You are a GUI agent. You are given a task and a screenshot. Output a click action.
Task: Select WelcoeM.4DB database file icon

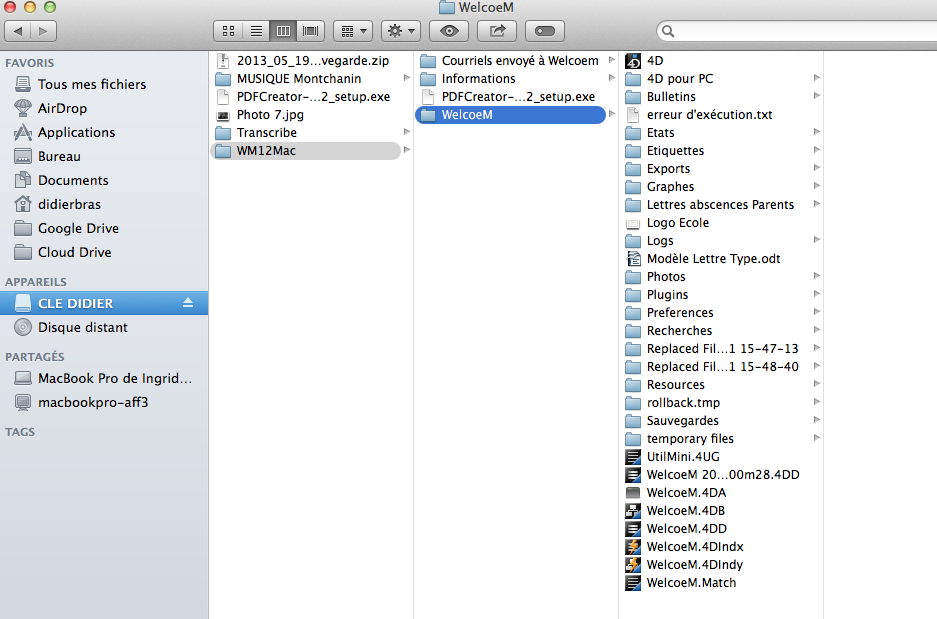pyautogui.click(x=633, y=510)
